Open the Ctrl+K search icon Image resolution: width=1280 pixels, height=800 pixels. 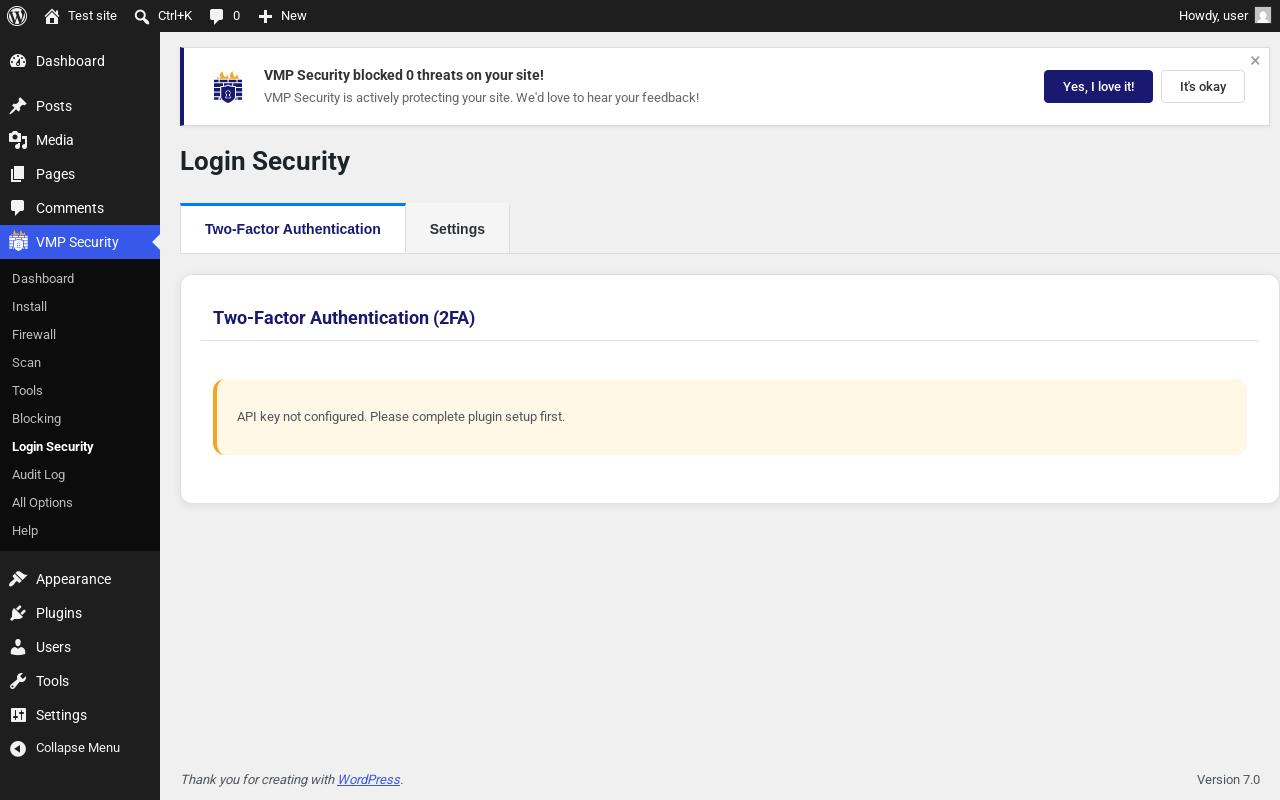142,16
